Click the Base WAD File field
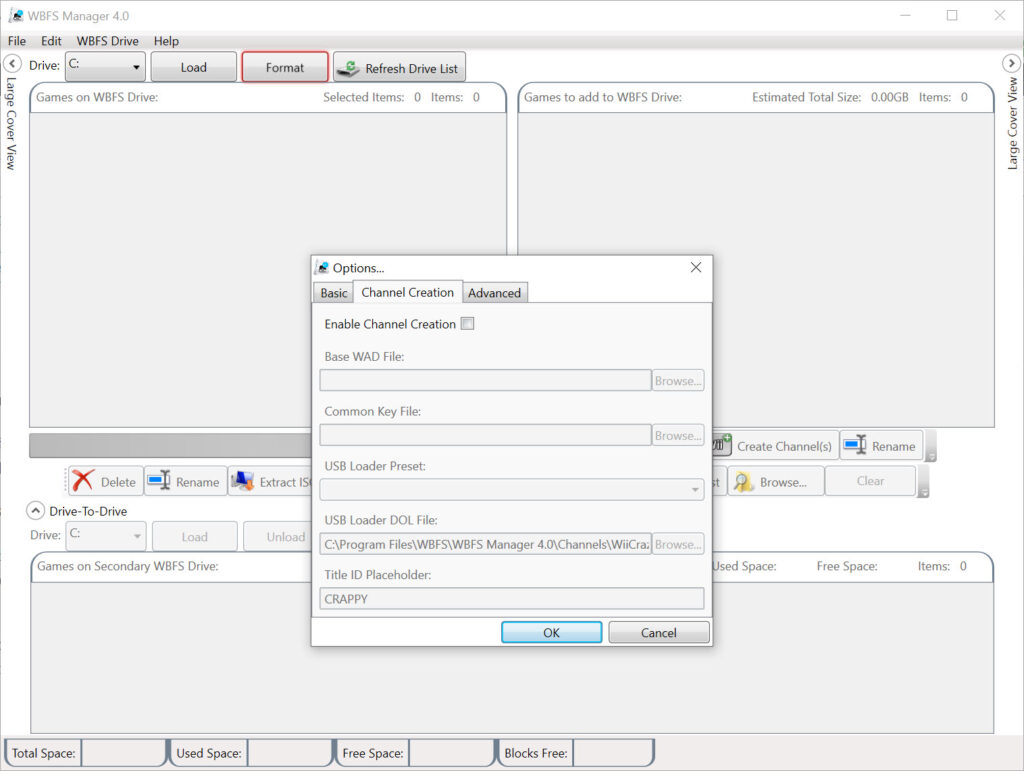Screen dimensions: 1024x771 485,380
